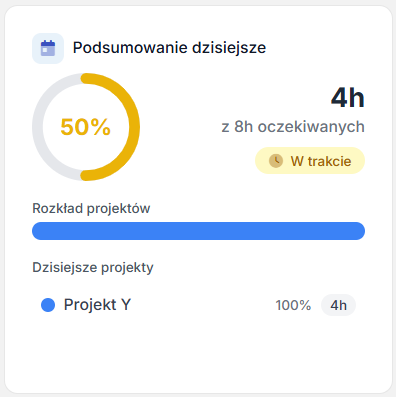Image resolution: width=396 pixels, height=397 pixels.
Task: Click the blue dot next to Projekt Y
Action: 48,305
